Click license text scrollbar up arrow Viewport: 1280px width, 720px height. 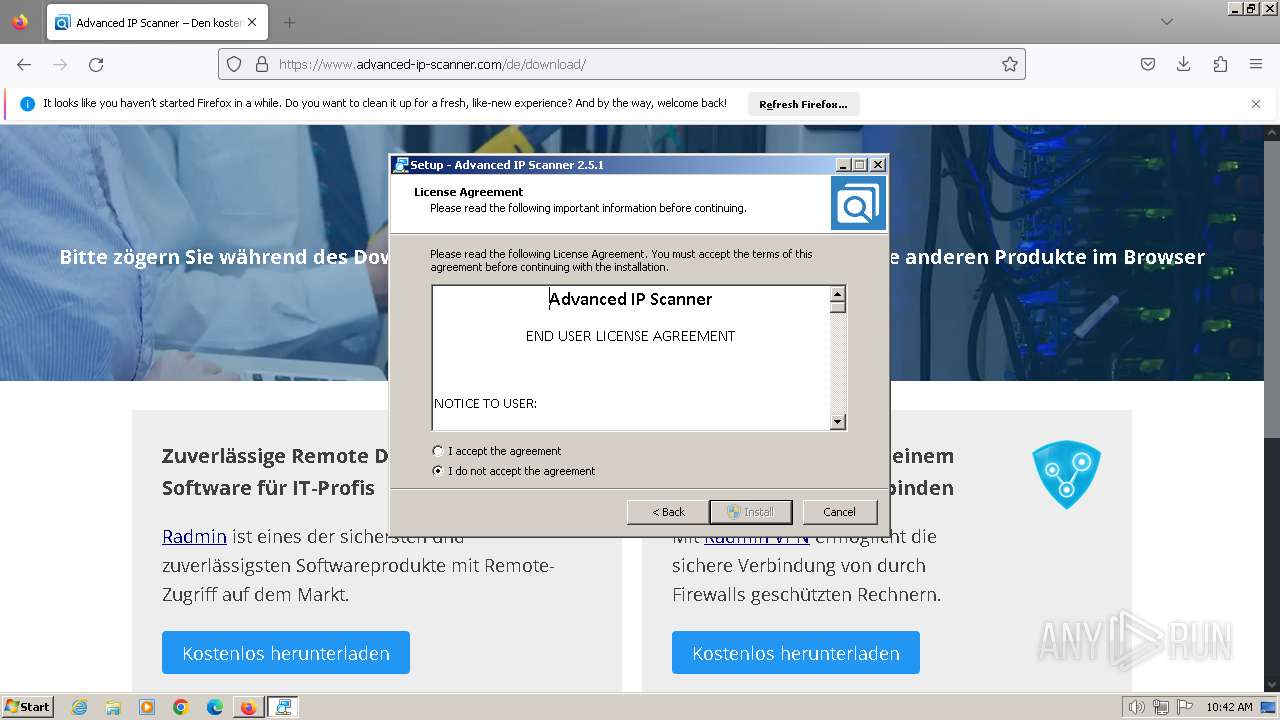click(x=838, y=294)
